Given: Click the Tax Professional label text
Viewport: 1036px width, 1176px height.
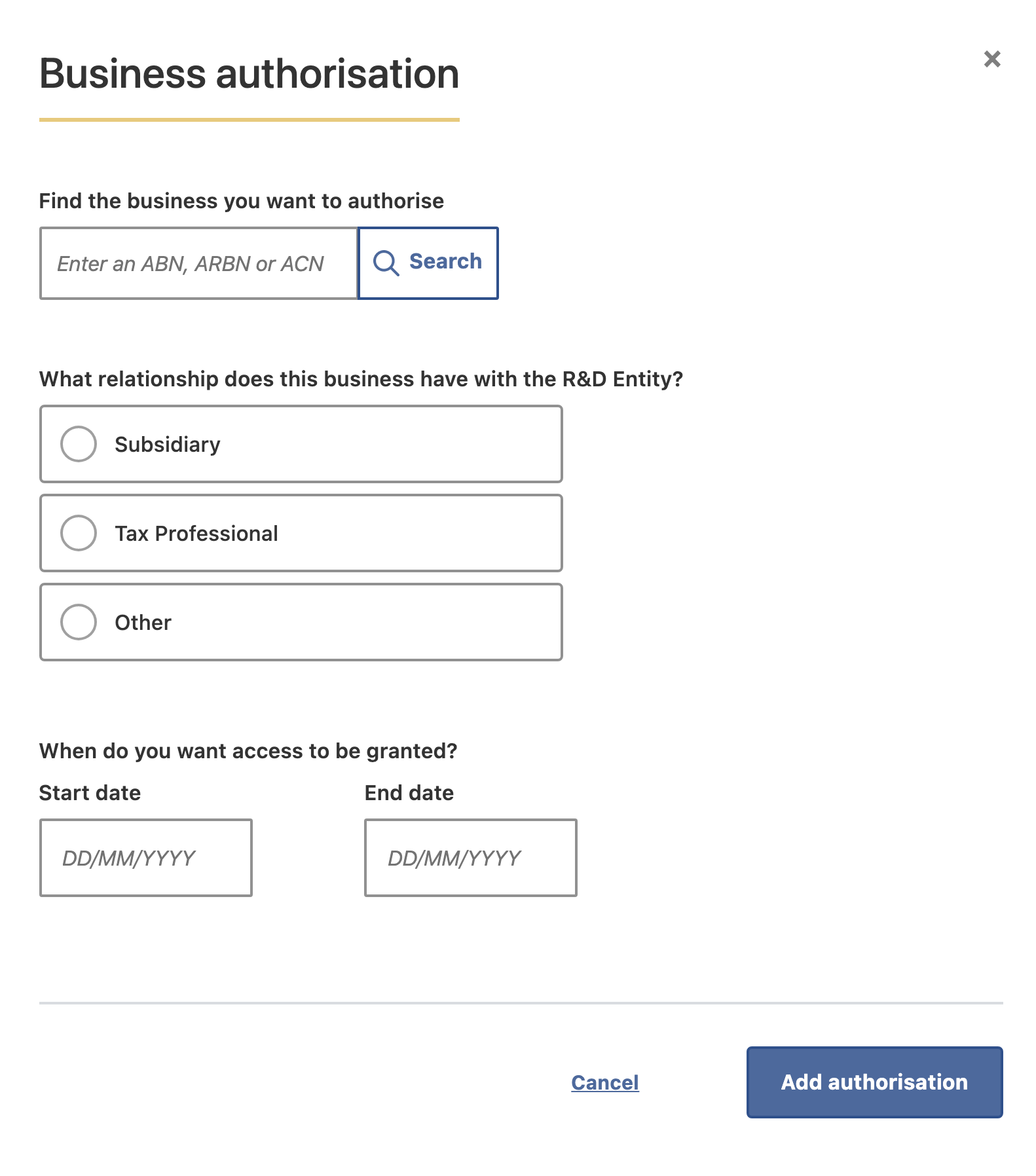Looking at the screenshot, I should 196,534.
